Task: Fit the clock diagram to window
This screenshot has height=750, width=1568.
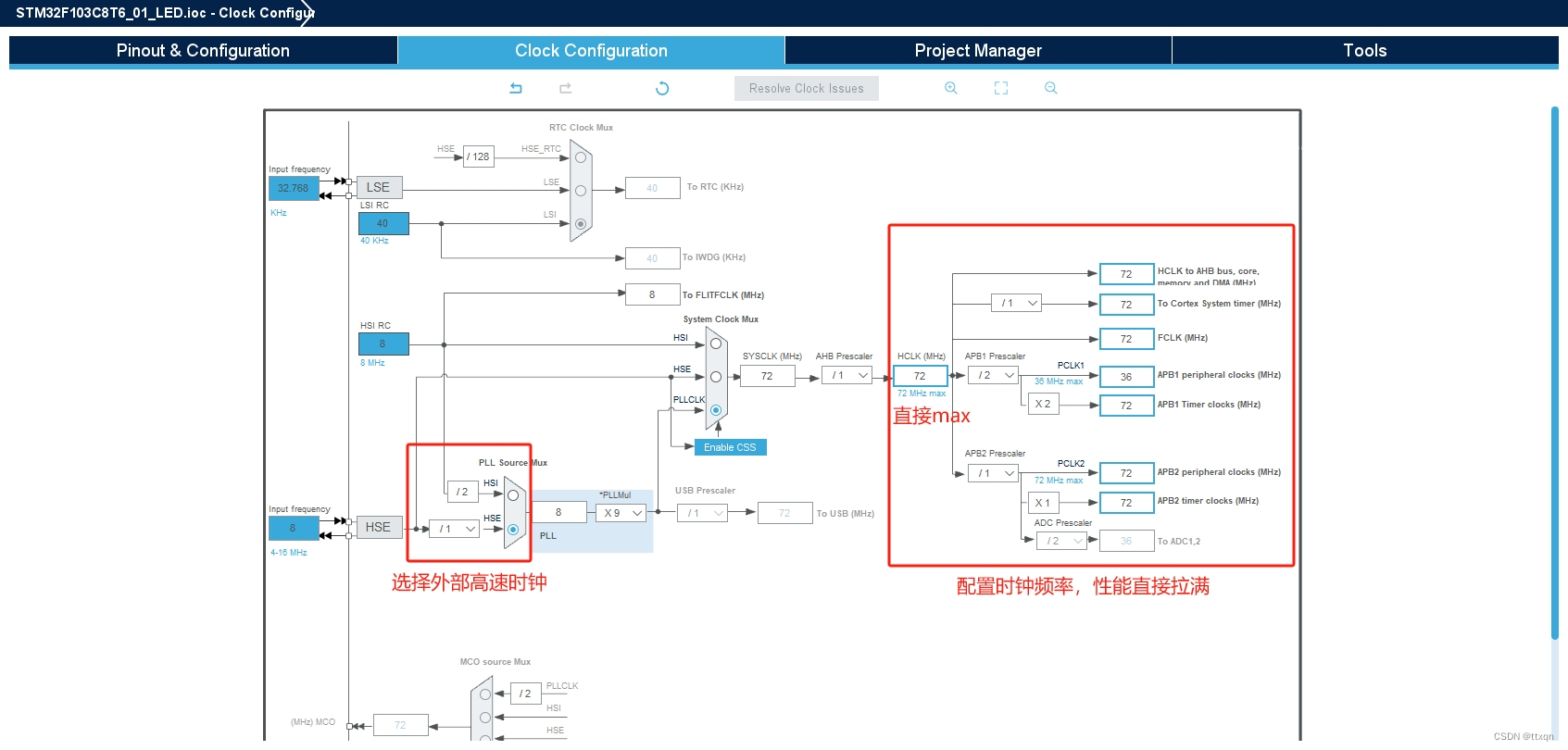Action: point(1001,88)
